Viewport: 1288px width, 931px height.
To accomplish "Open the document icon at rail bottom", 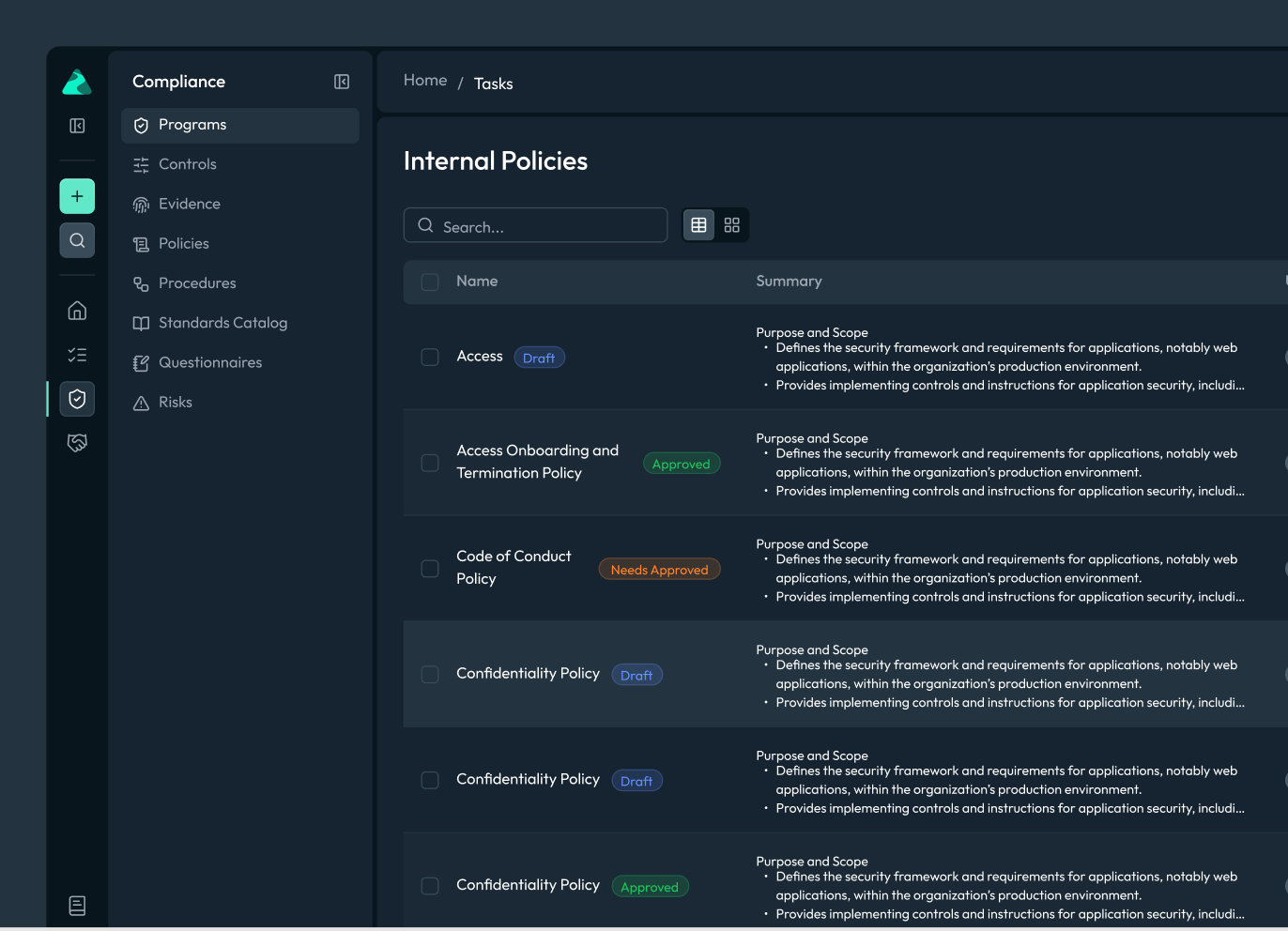I will coord(77,906).
